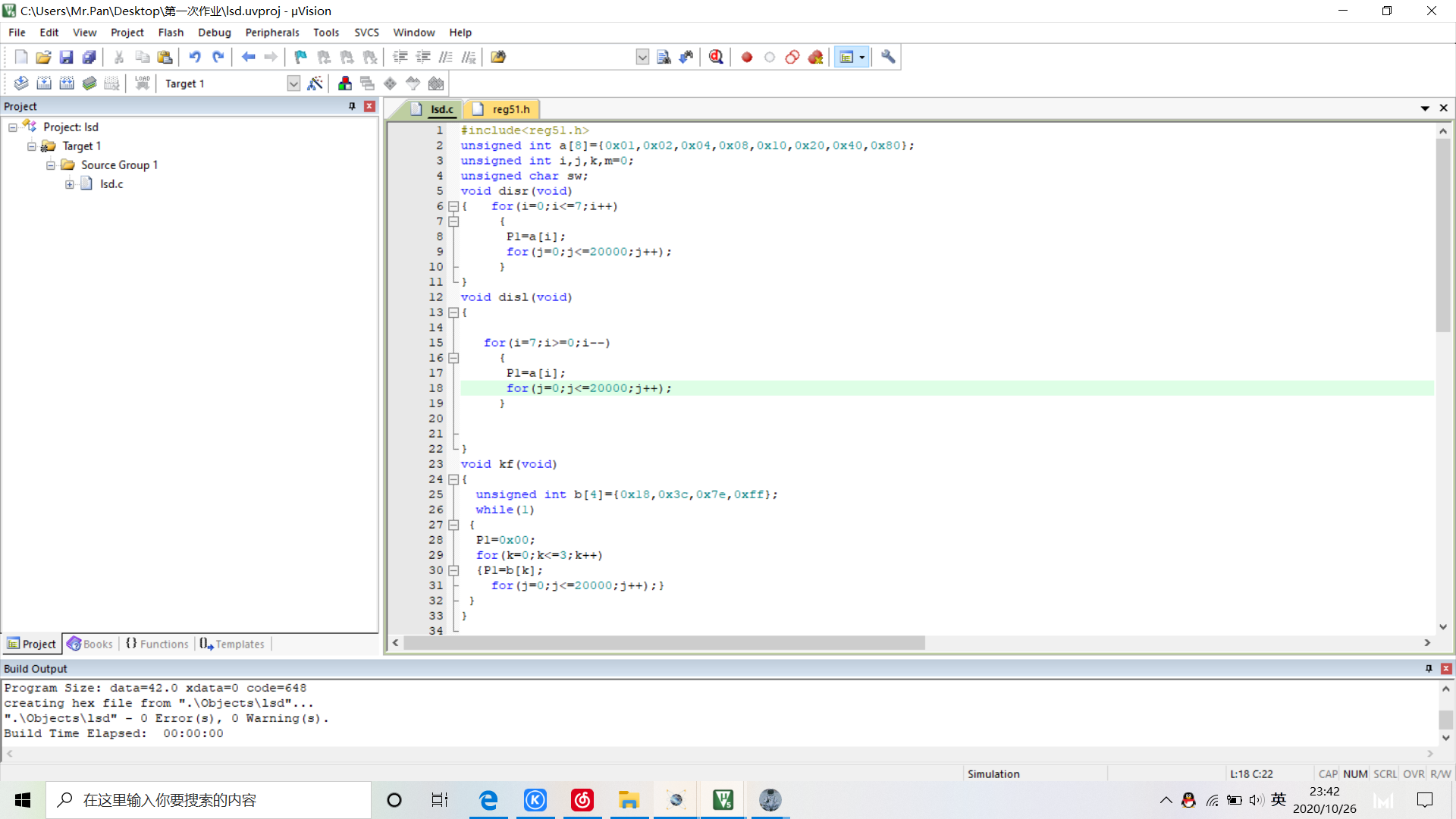Redo the last edit
The width and height of the screenshot is (1456, 819).
pyautogui.click(x=218, y=57)
